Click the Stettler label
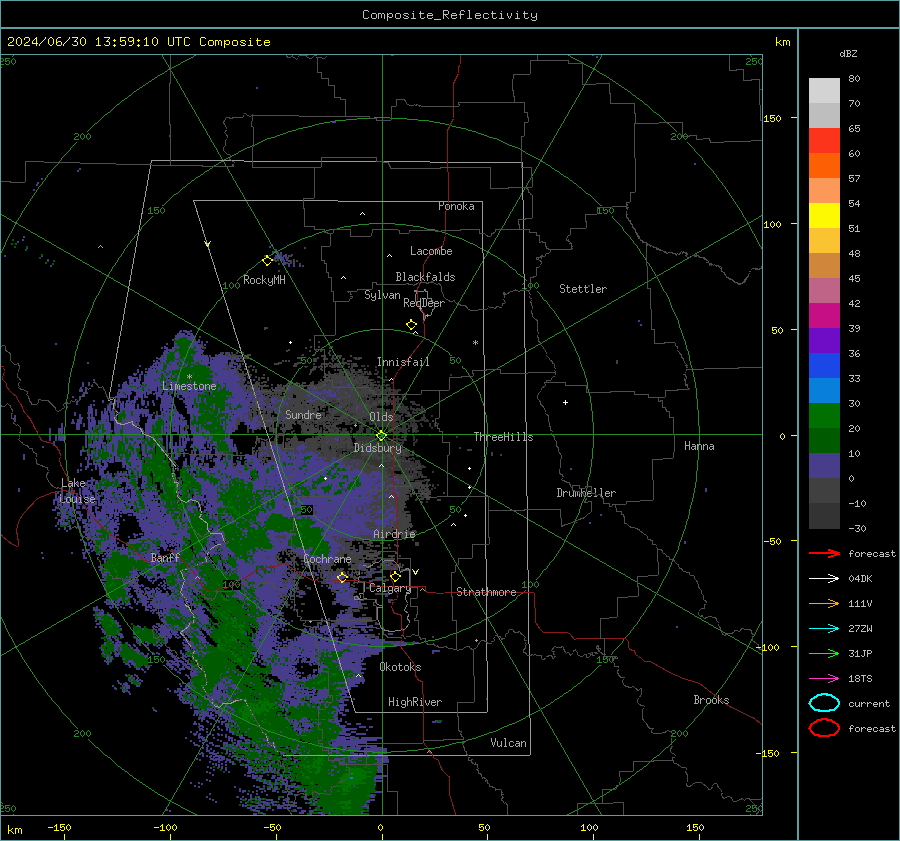Screen dimensions: 900x841 583,289
